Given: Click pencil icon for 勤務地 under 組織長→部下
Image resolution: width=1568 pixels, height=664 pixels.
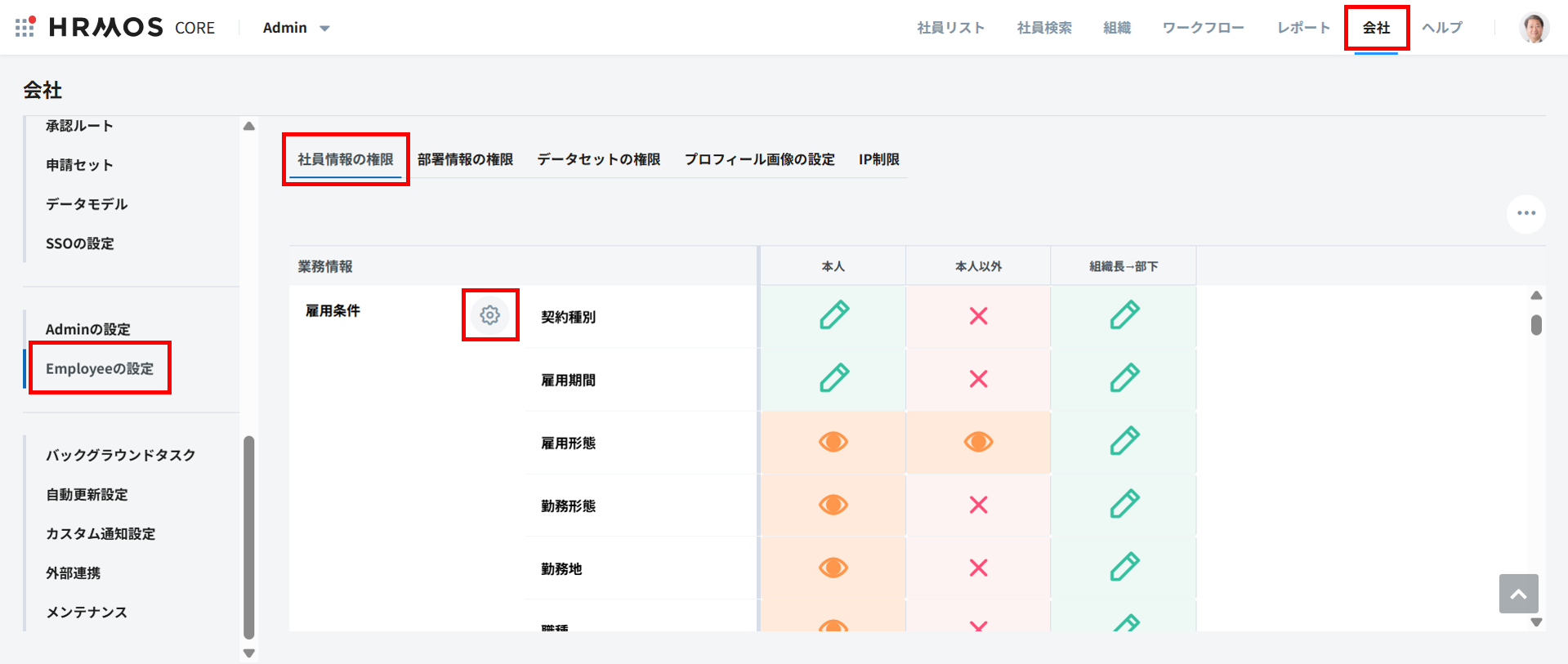Looking at the screenshot, I should 1124,568.
